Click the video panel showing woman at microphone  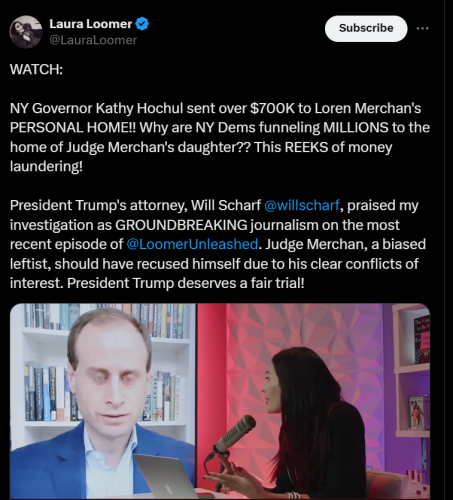click(314, 401)
